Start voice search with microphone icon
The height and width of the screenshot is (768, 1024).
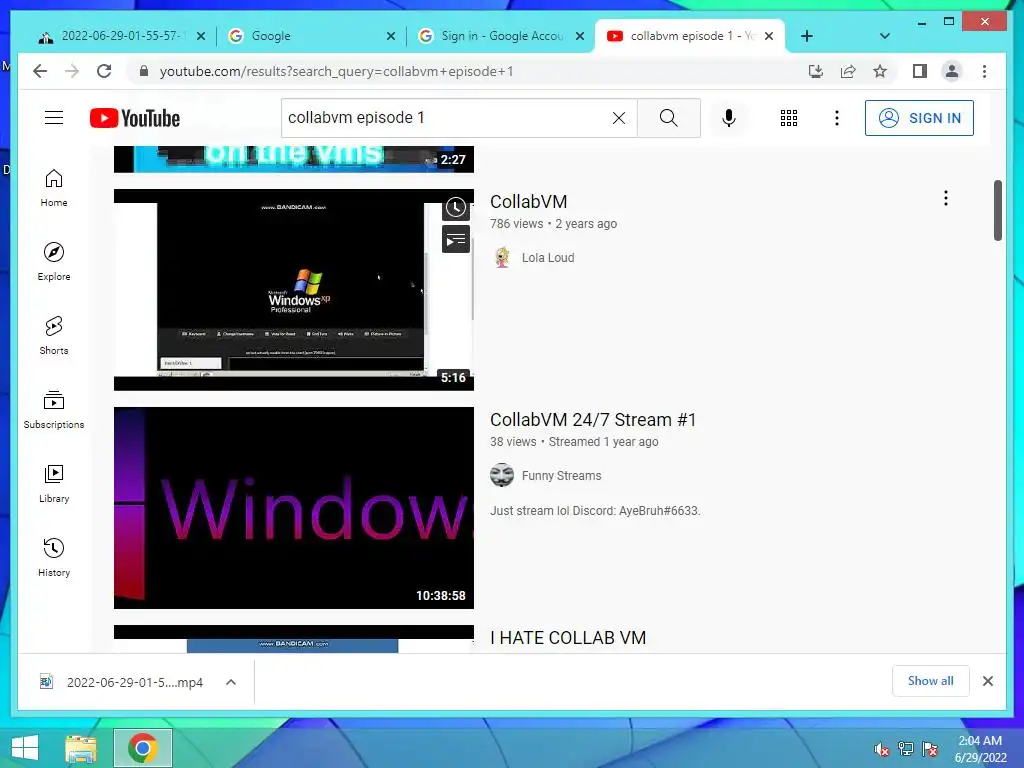729,118
